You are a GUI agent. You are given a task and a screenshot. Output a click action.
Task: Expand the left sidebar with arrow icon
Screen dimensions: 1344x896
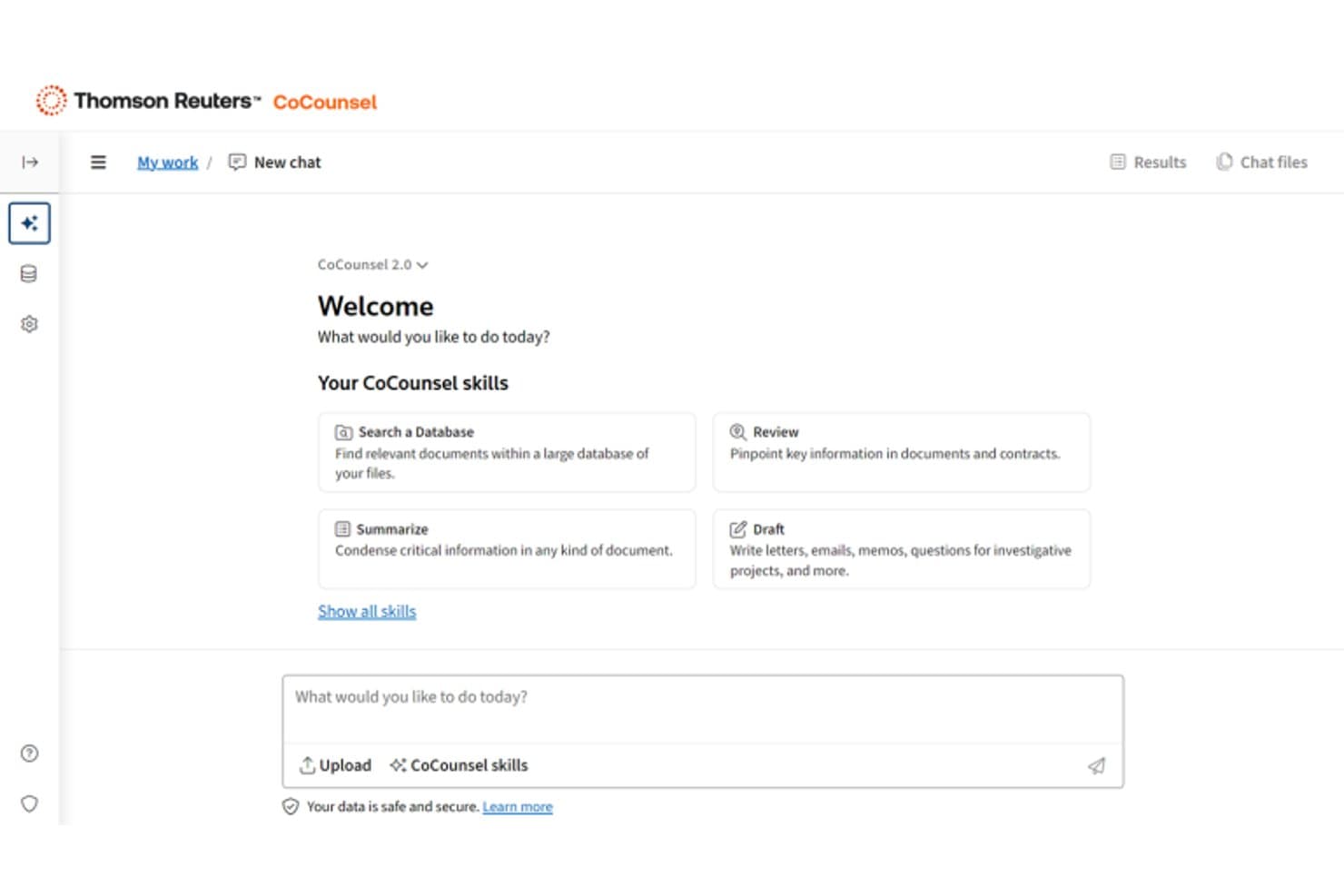click(x=30, y=162)
